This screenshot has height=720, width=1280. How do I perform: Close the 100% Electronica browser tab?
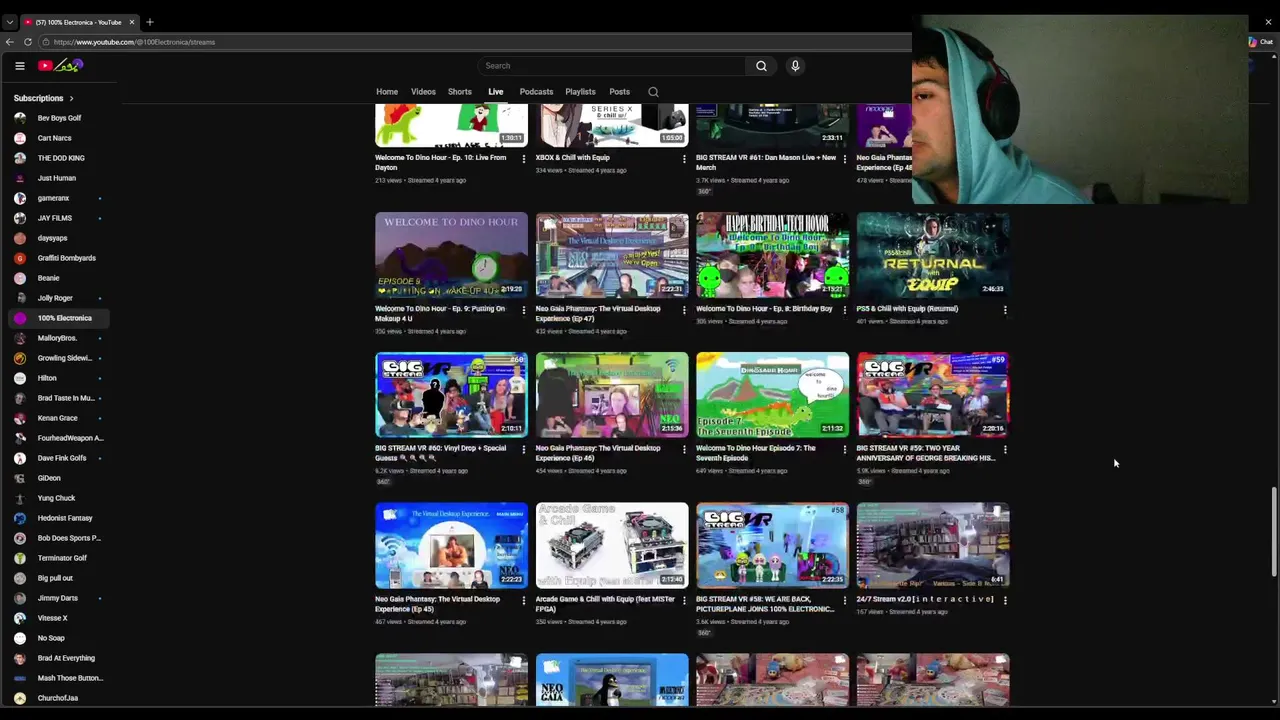[x=131, y=22]
